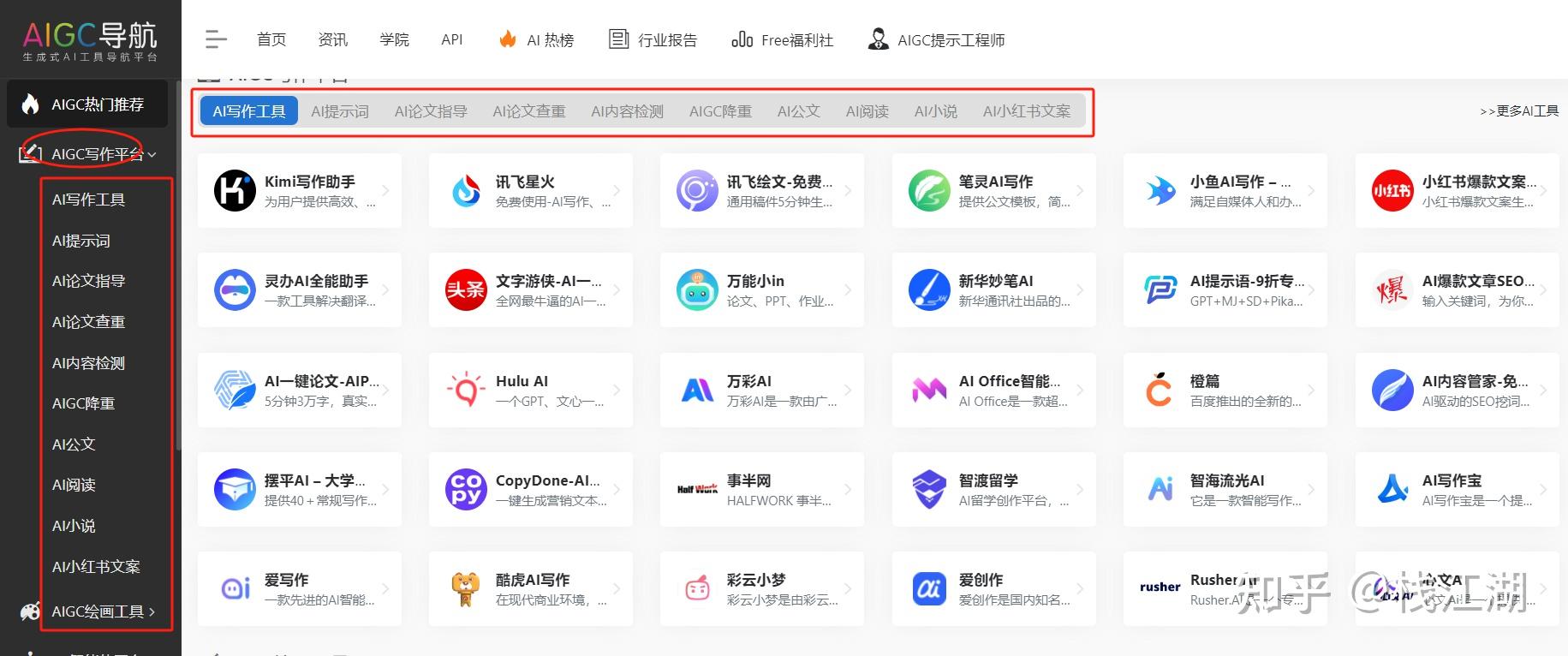The width and height of the screenshot is (1568, 656).
Task: Select AI论文查重 in the left sidebar
Action: tap(88, 322)
